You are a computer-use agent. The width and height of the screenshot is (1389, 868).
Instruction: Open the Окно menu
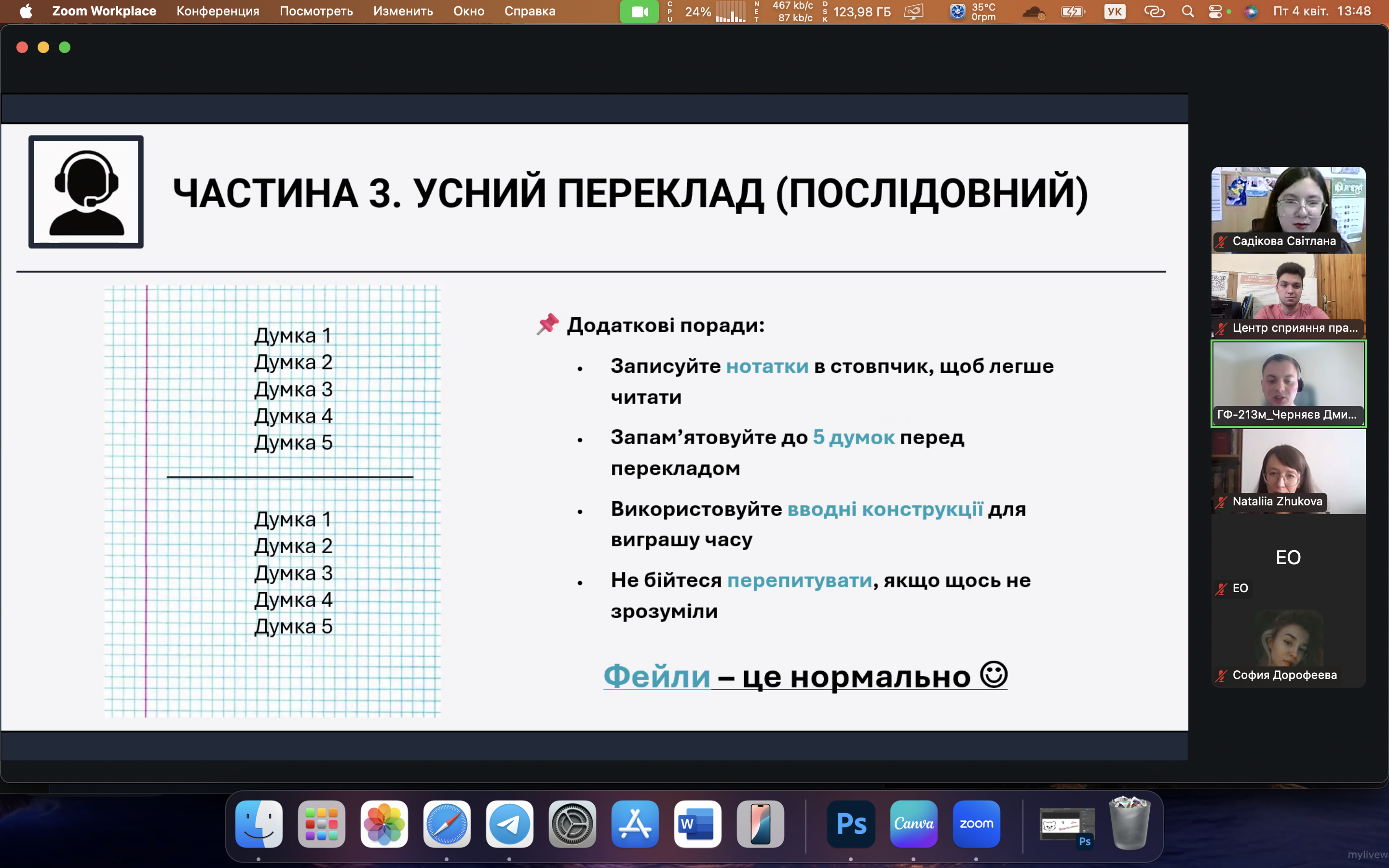tap(468, 12)
